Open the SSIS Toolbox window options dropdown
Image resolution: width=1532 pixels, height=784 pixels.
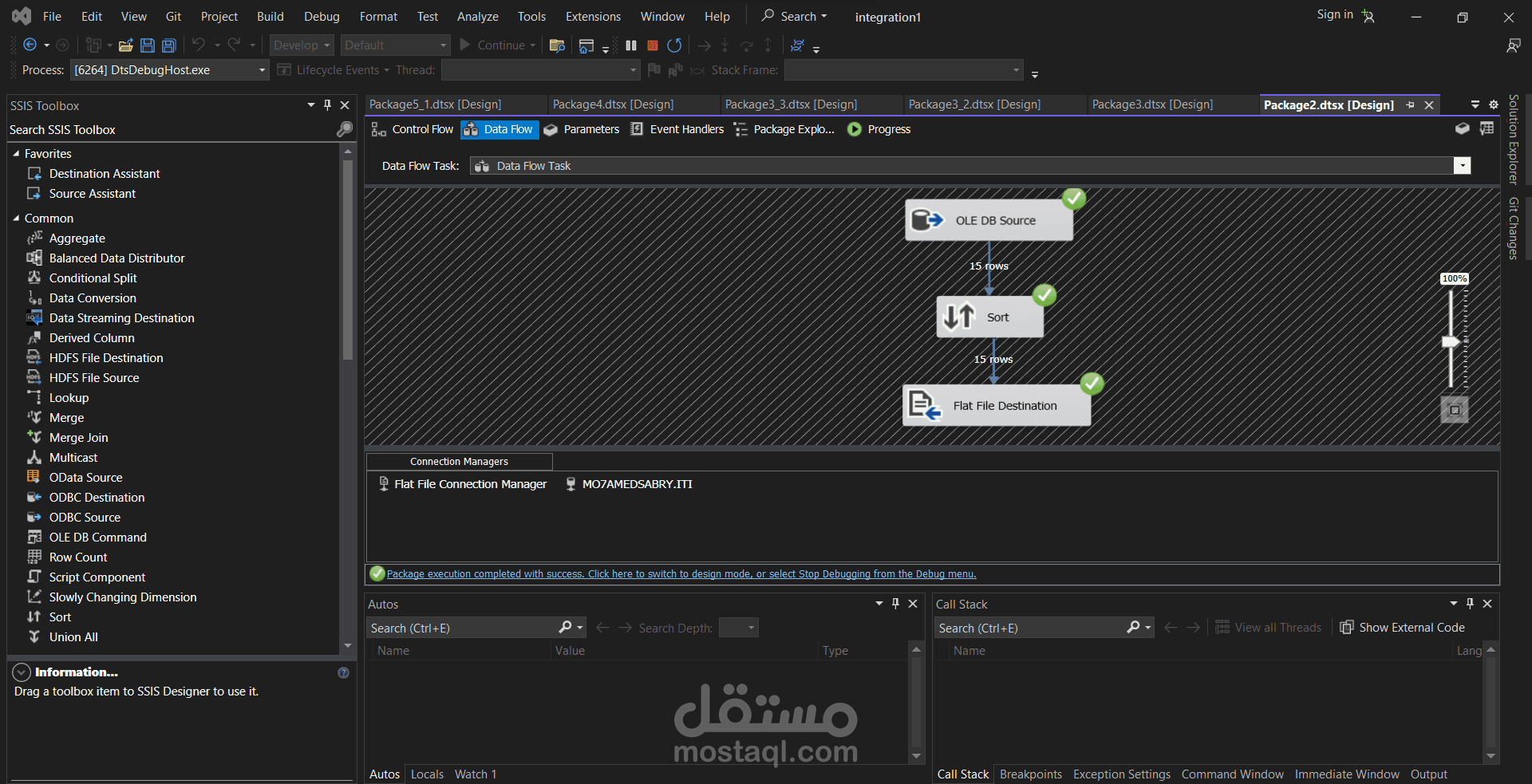click(311, 105)
